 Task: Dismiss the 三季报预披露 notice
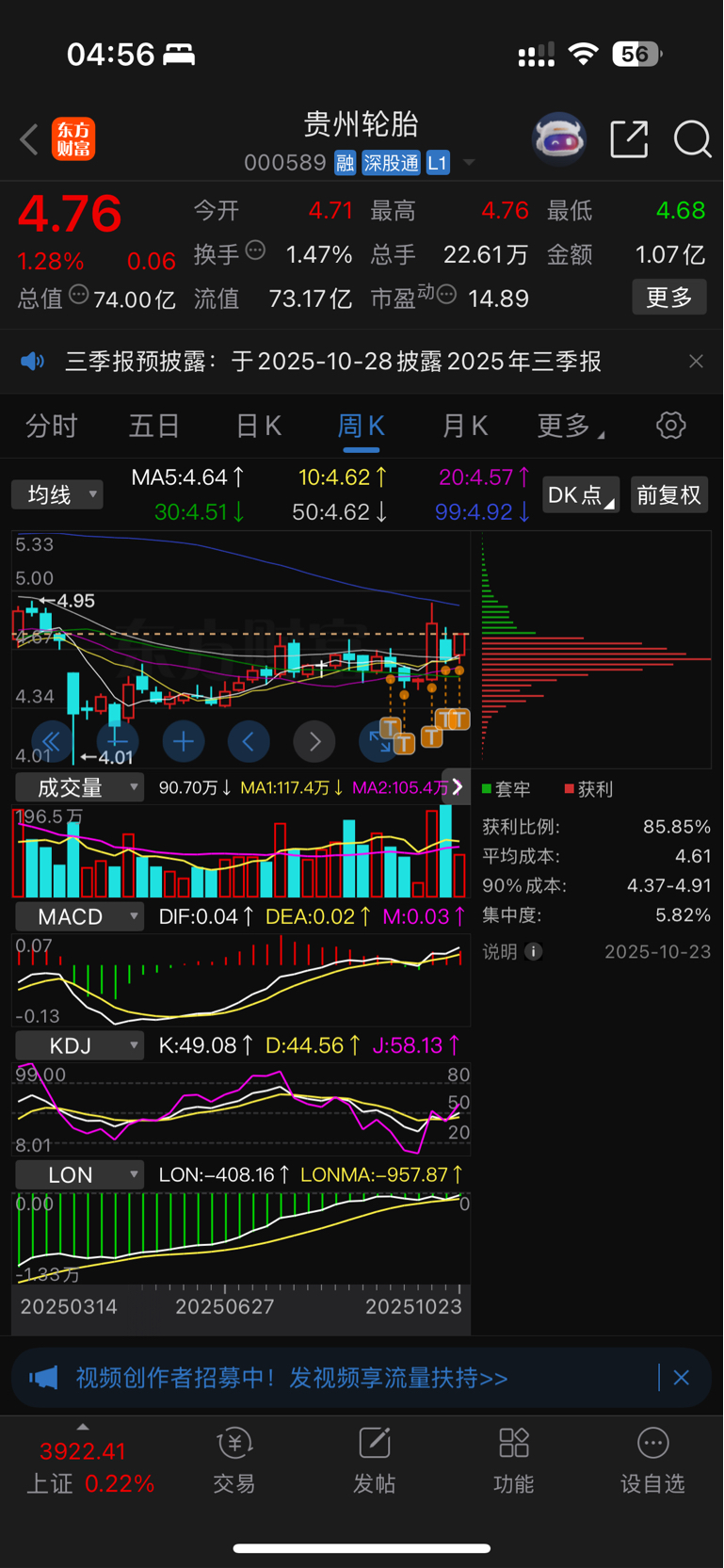coord(696,362)
